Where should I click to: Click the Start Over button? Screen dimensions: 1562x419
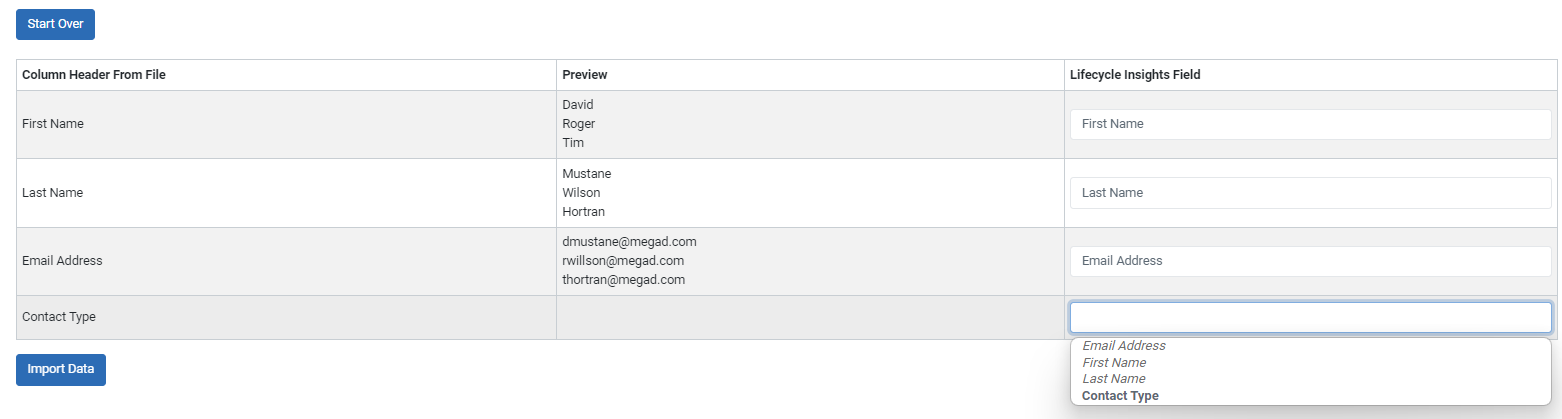pyautogui.click(x=55, y=24)
